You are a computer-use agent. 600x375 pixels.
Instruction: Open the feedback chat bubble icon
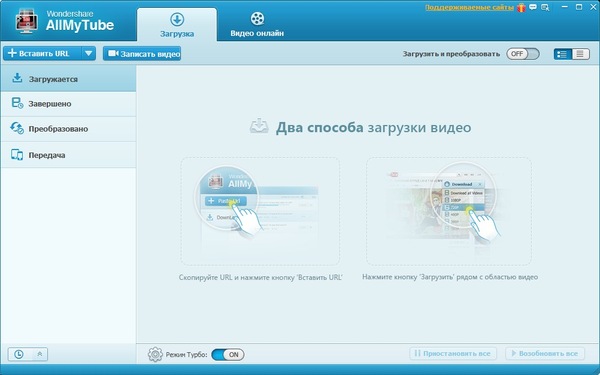pos(533,7)
